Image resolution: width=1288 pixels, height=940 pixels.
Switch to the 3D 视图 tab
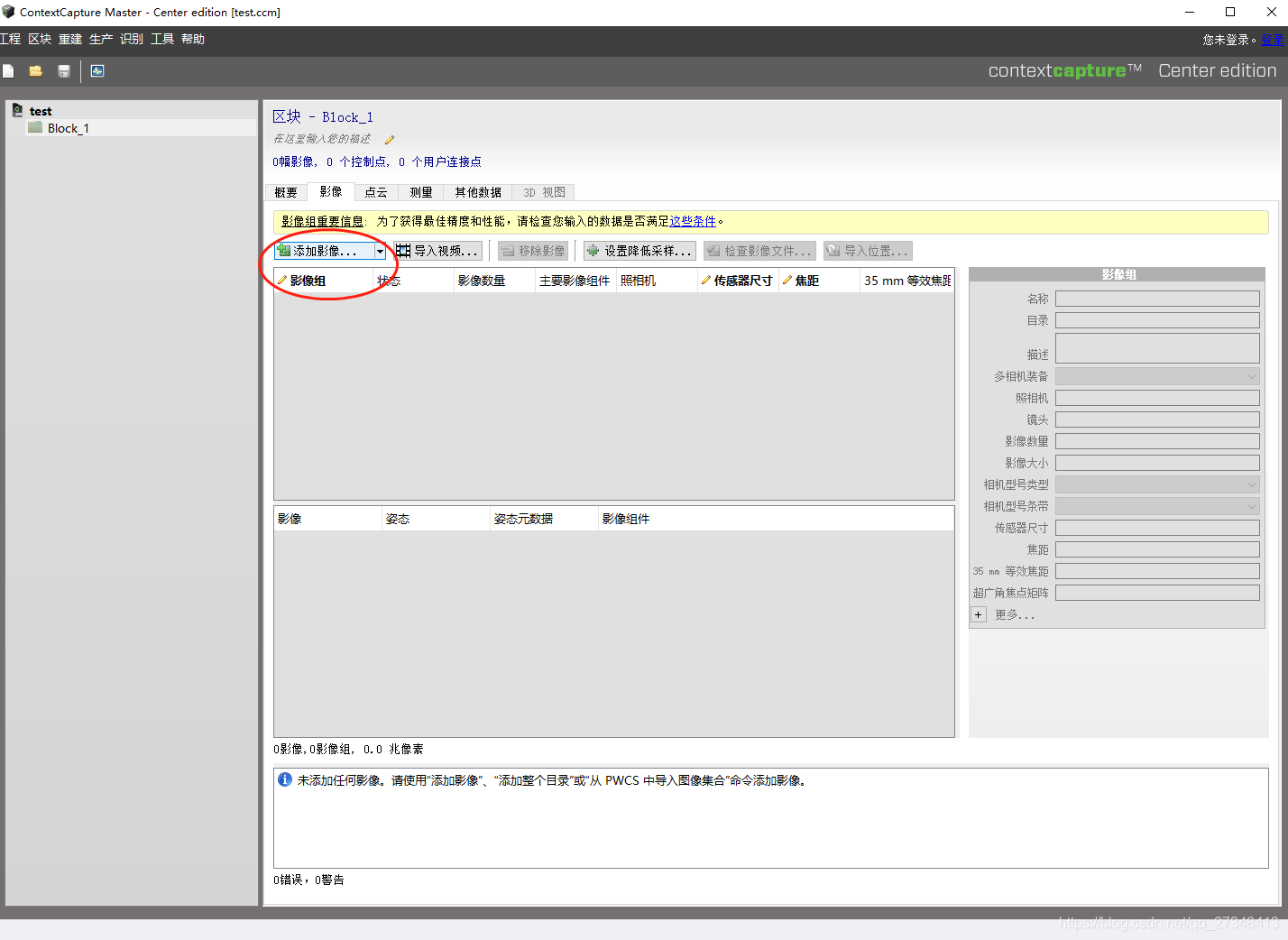tap(544, 192)
